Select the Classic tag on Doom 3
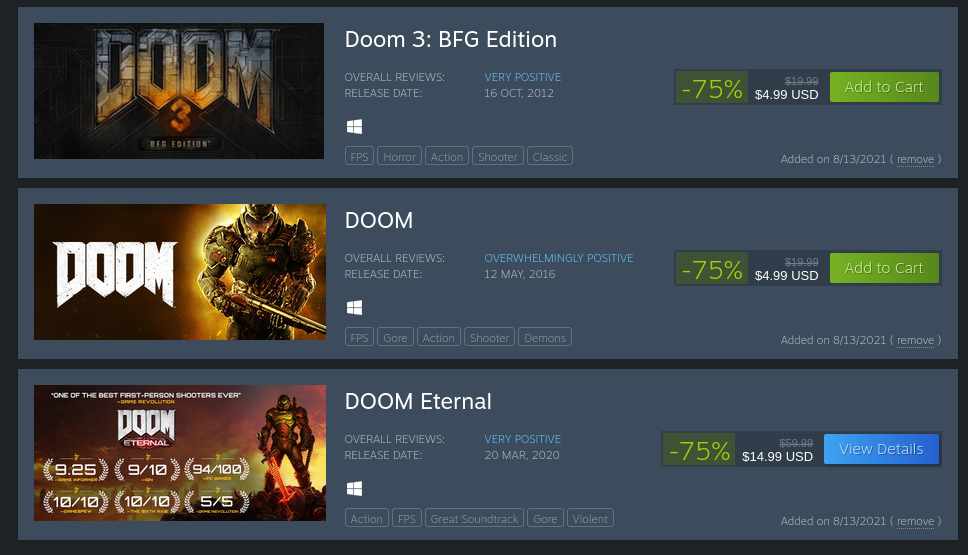 (x=549, y=156)
